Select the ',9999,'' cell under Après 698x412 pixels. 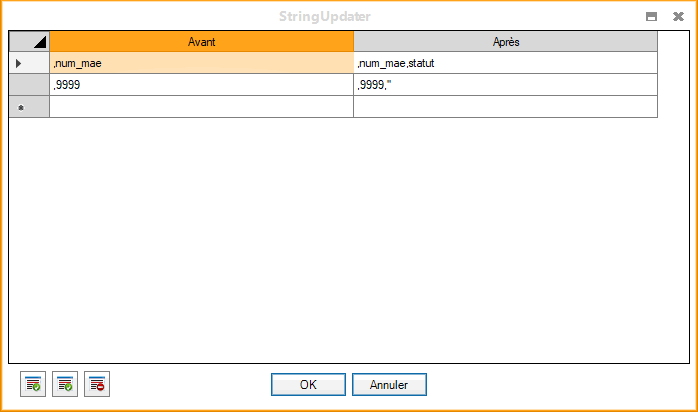click(505, 85)
